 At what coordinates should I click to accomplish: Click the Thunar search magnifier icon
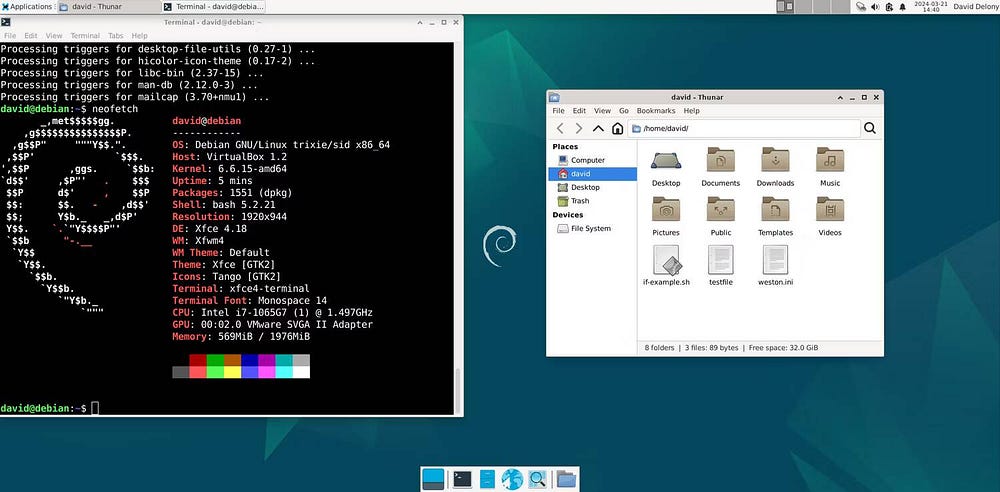click(x=870, y=128)
